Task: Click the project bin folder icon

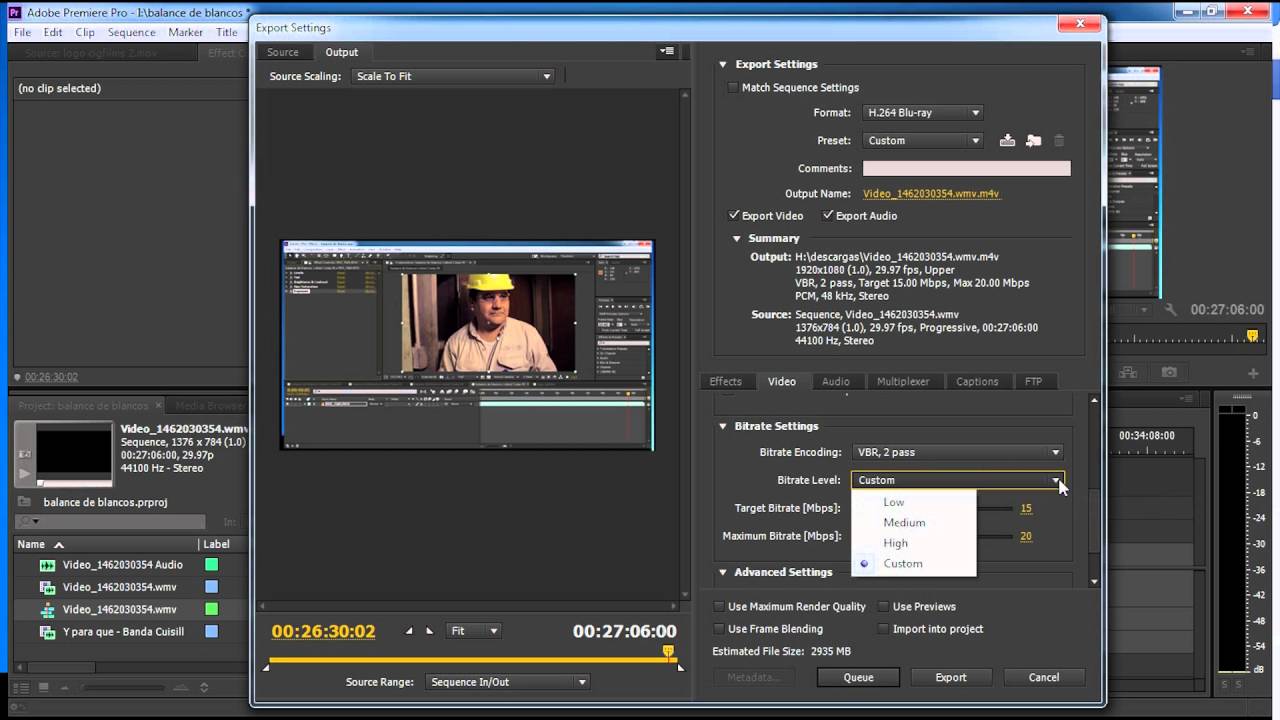Action: click(x=24, y=502)
